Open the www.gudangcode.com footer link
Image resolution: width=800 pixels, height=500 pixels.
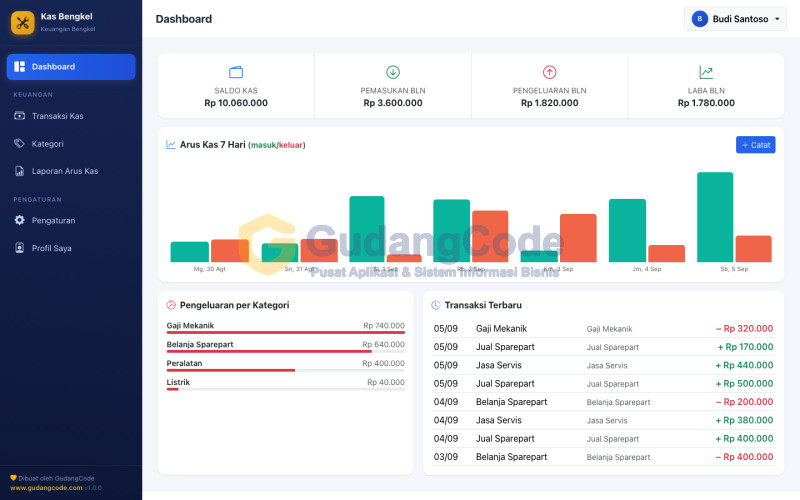click(x=46, y=488)
